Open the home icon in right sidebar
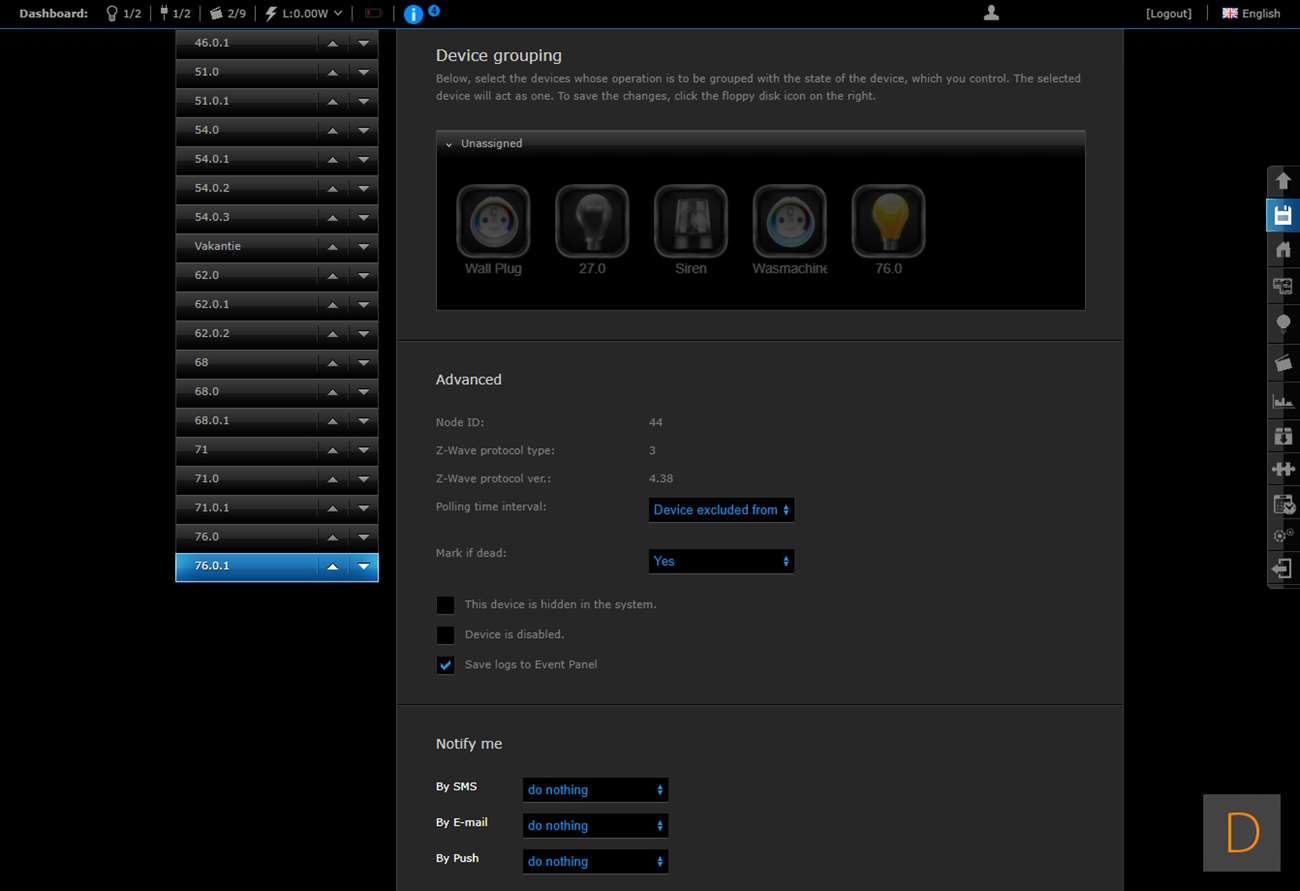1300x891 pixels. [x=1282, y=250]
